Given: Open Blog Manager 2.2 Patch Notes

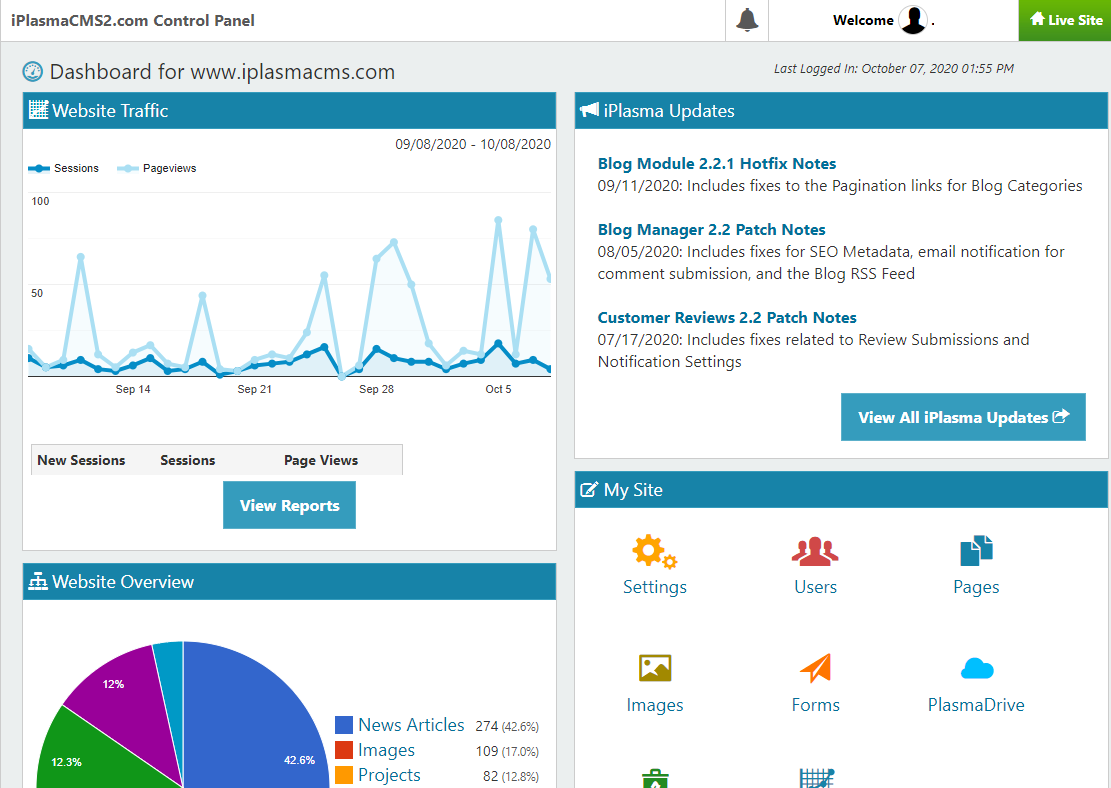Looking at the screenshot, I should (711, 230).
